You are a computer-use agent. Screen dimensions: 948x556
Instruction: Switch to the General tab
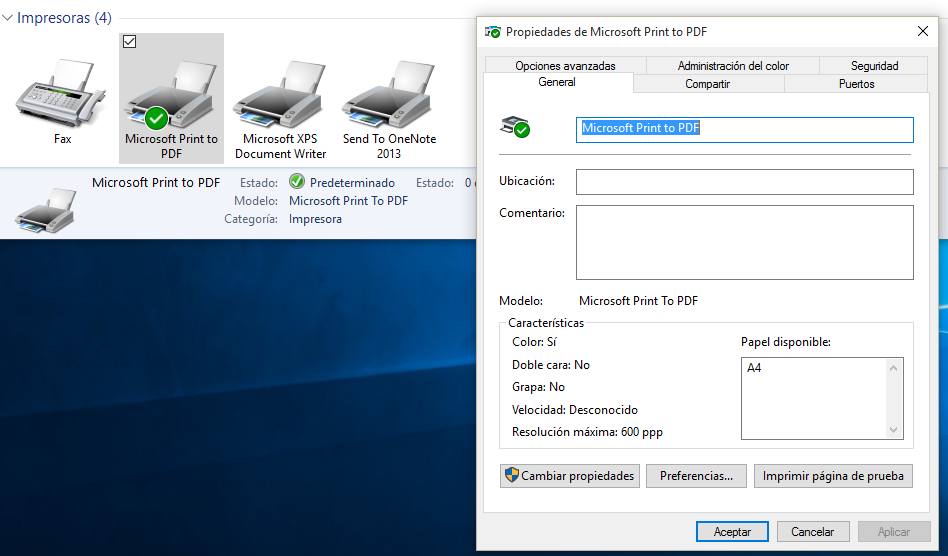click(557, 82)
